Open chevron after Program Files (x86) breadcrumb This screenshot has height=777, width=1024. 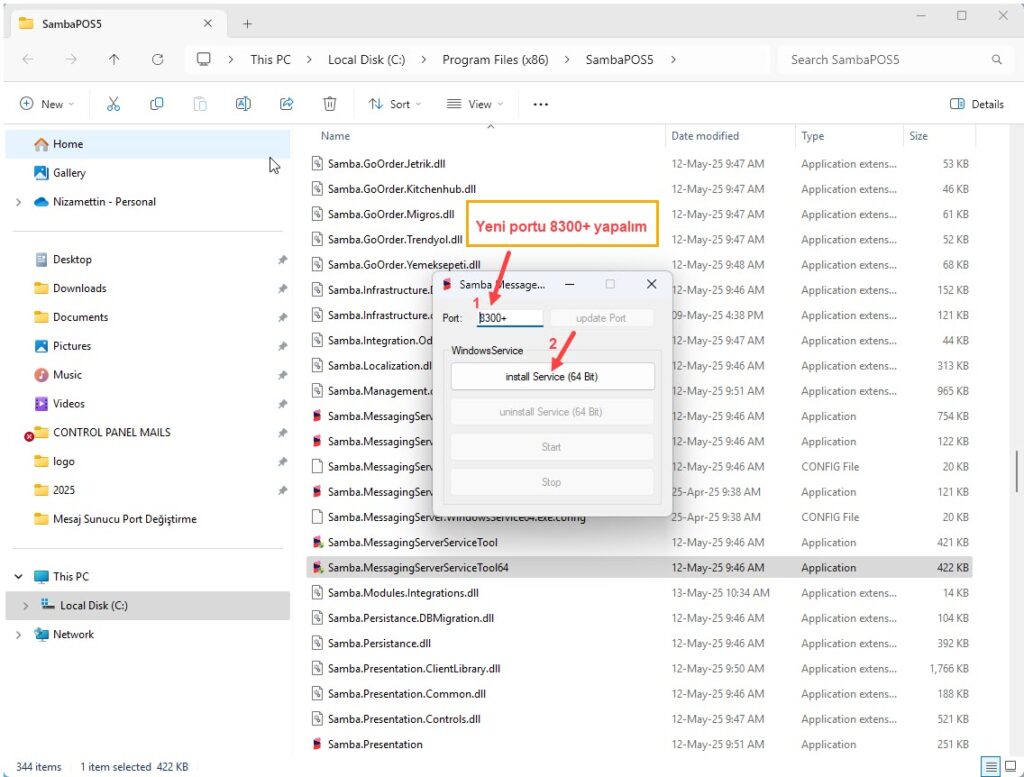(566, 59)
